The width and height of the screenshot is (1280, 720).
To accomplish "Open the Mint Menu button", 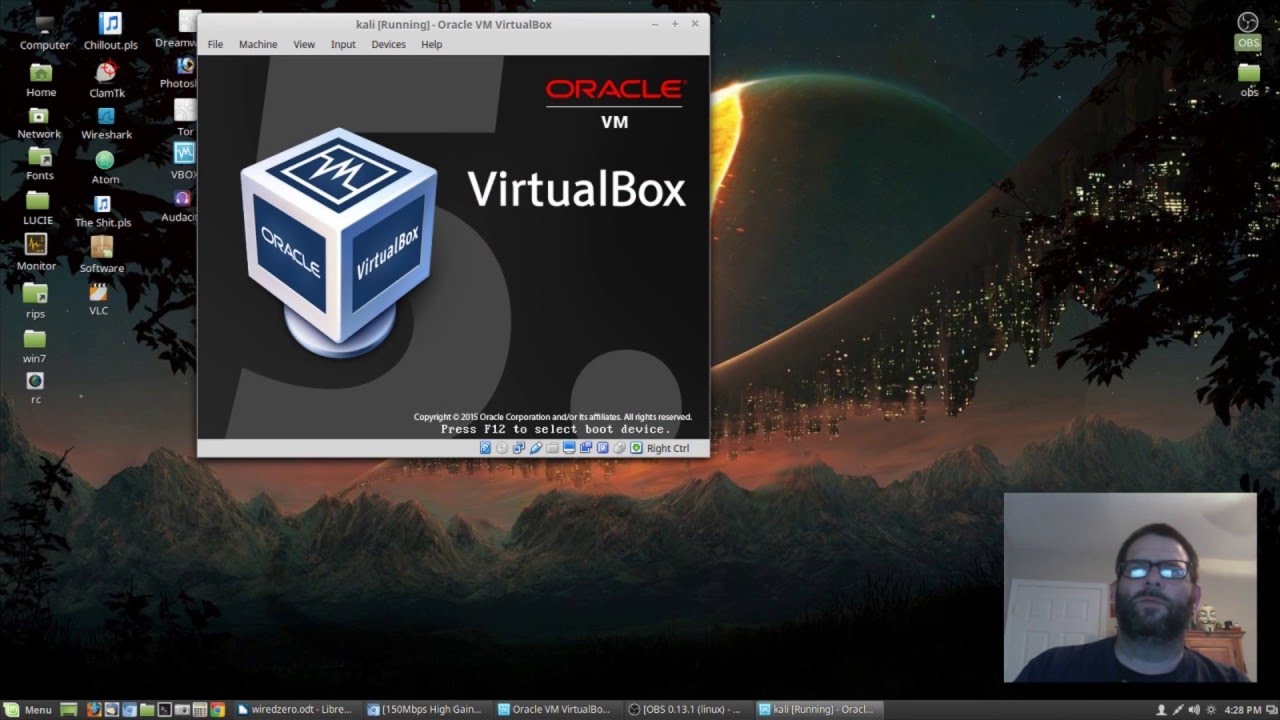I will click(x=28, y=710).
